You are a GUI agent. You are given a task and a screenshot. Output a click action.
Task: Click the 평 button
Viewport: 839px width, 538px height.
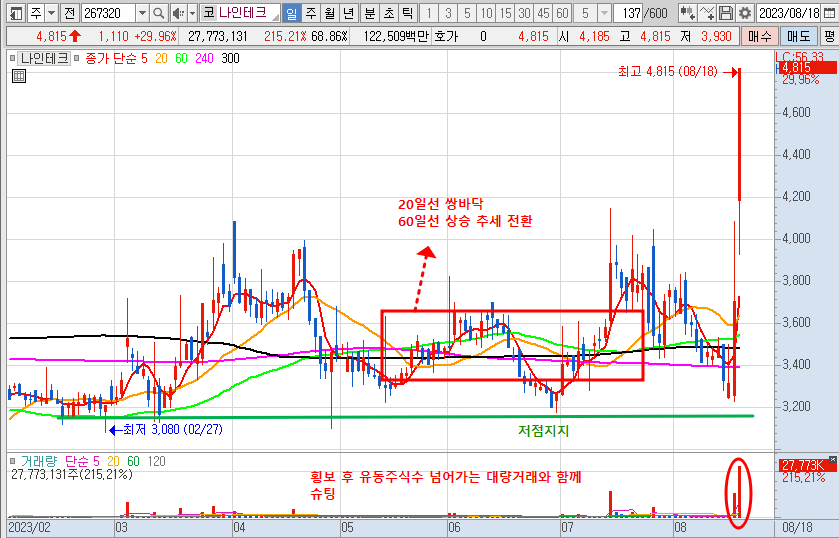coord(829,36)
